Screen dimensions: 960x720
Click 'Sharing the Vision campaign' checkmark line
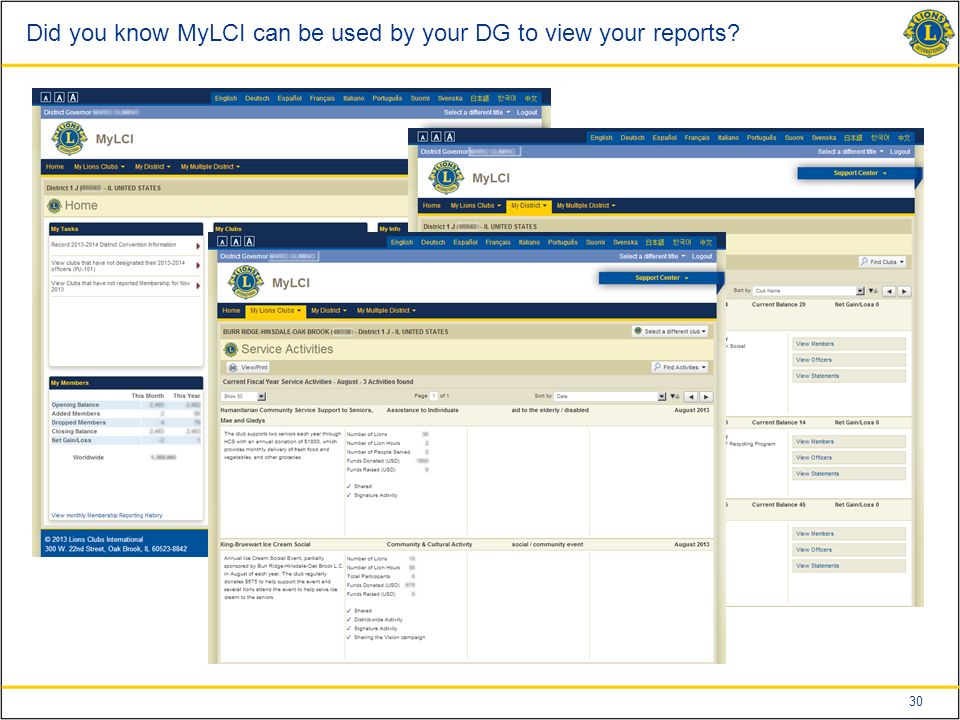(386, 637)
